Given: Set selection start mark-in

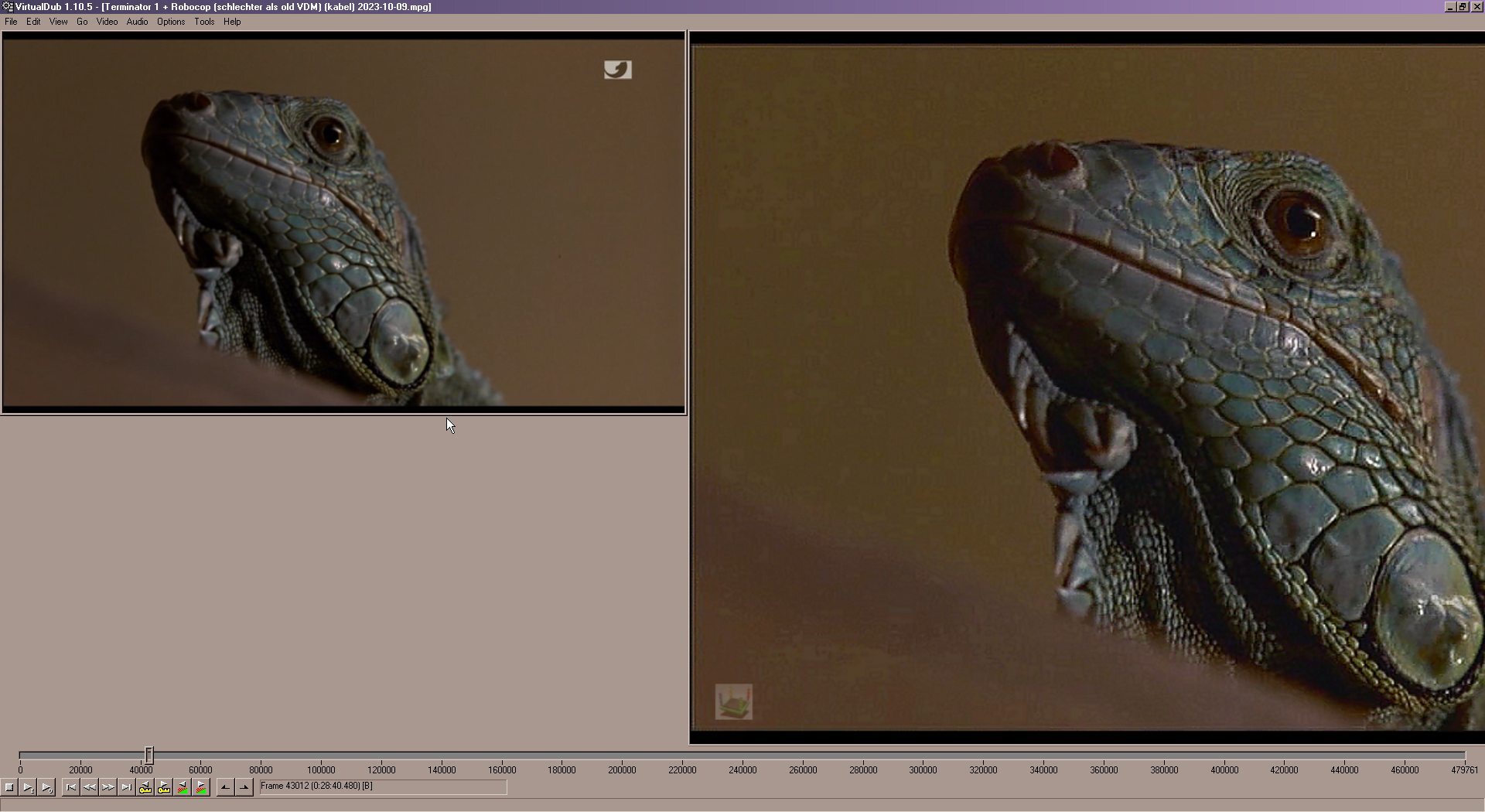Looking at the screenshot, I should [225, 787].
